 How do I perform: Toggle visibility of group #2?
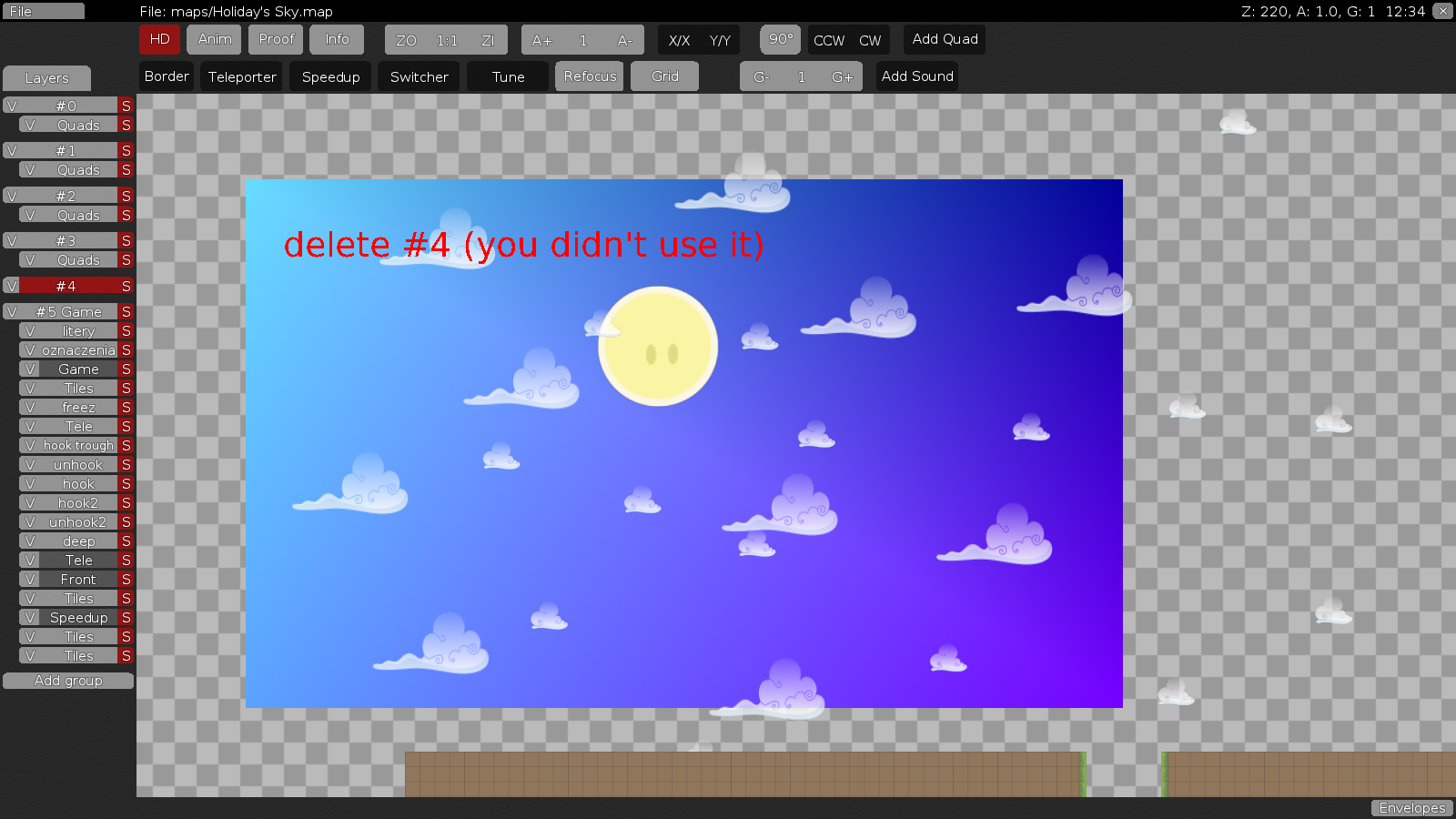pos(12,195)
